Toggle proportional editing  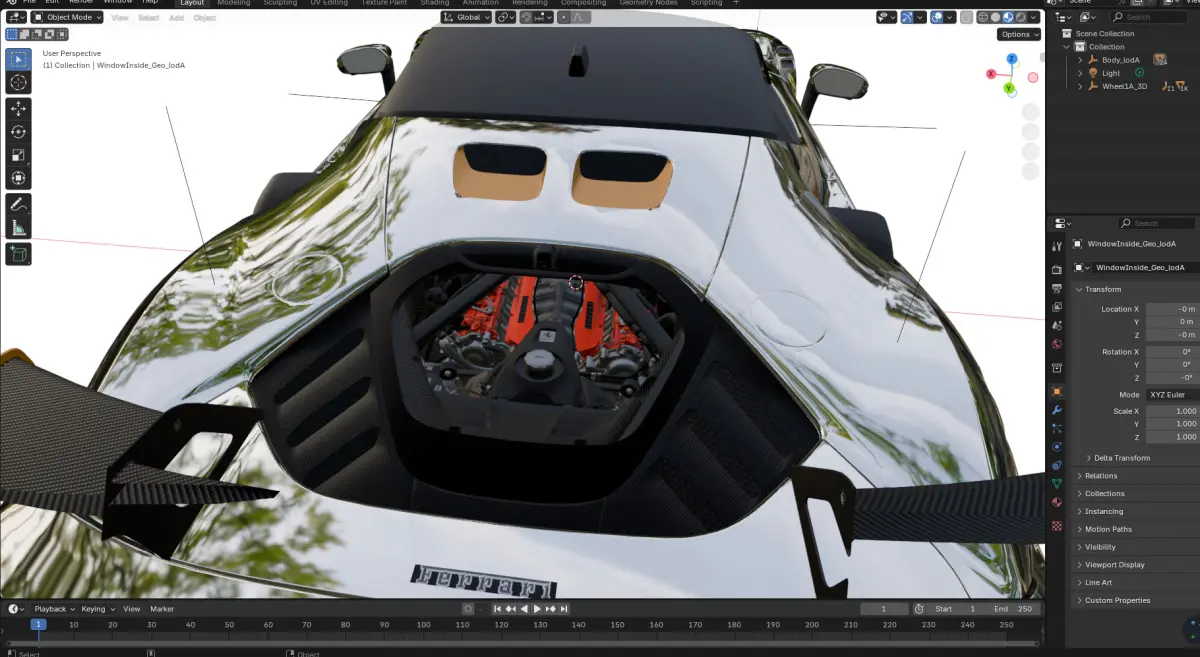(x=565, y=17)
